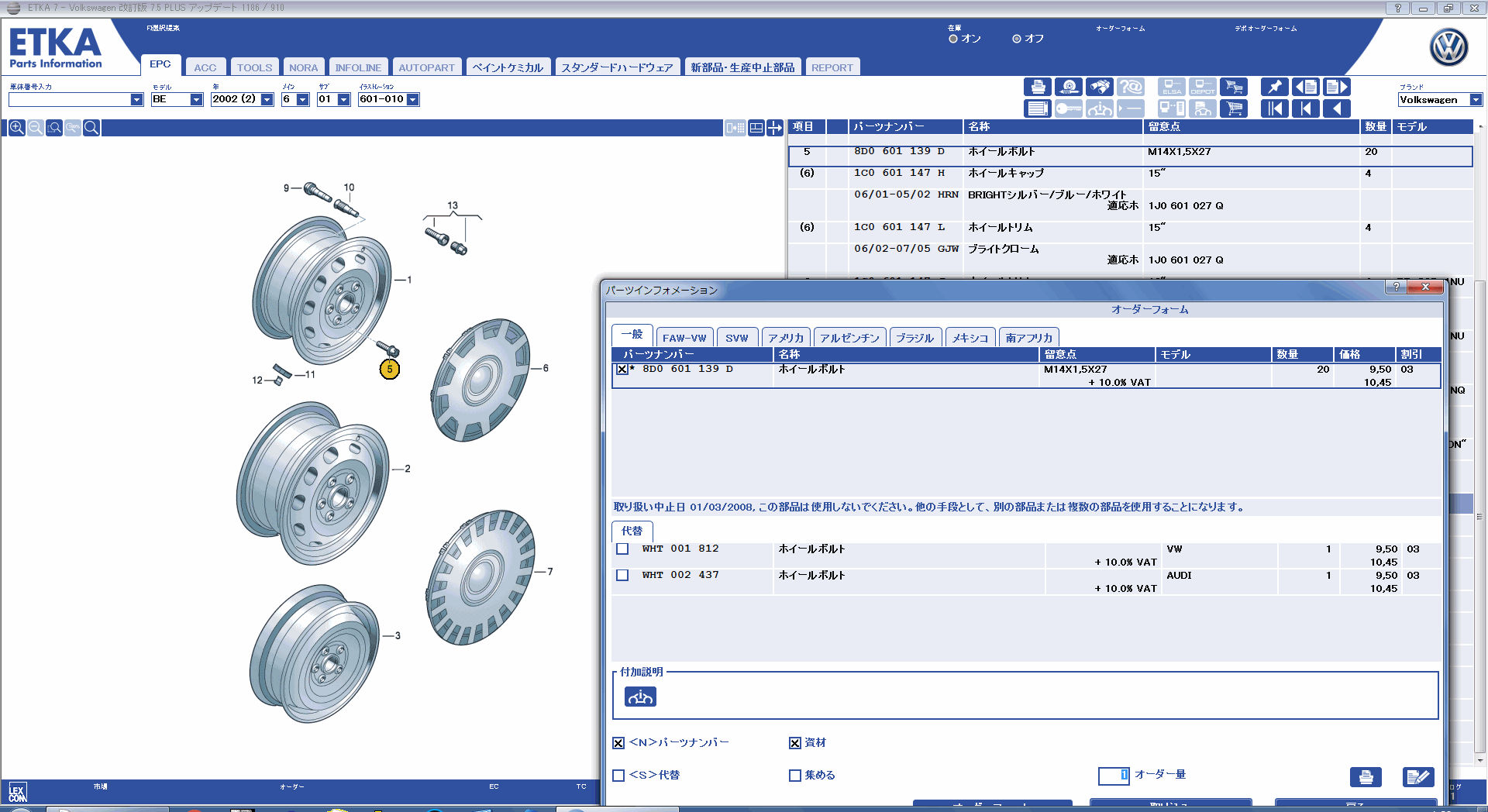Image resolution: width=1488 pixels, height=812 pixels.
Task: Uncheck the 8D0 601 139 D checkbox
Action: tap(622, 370)
